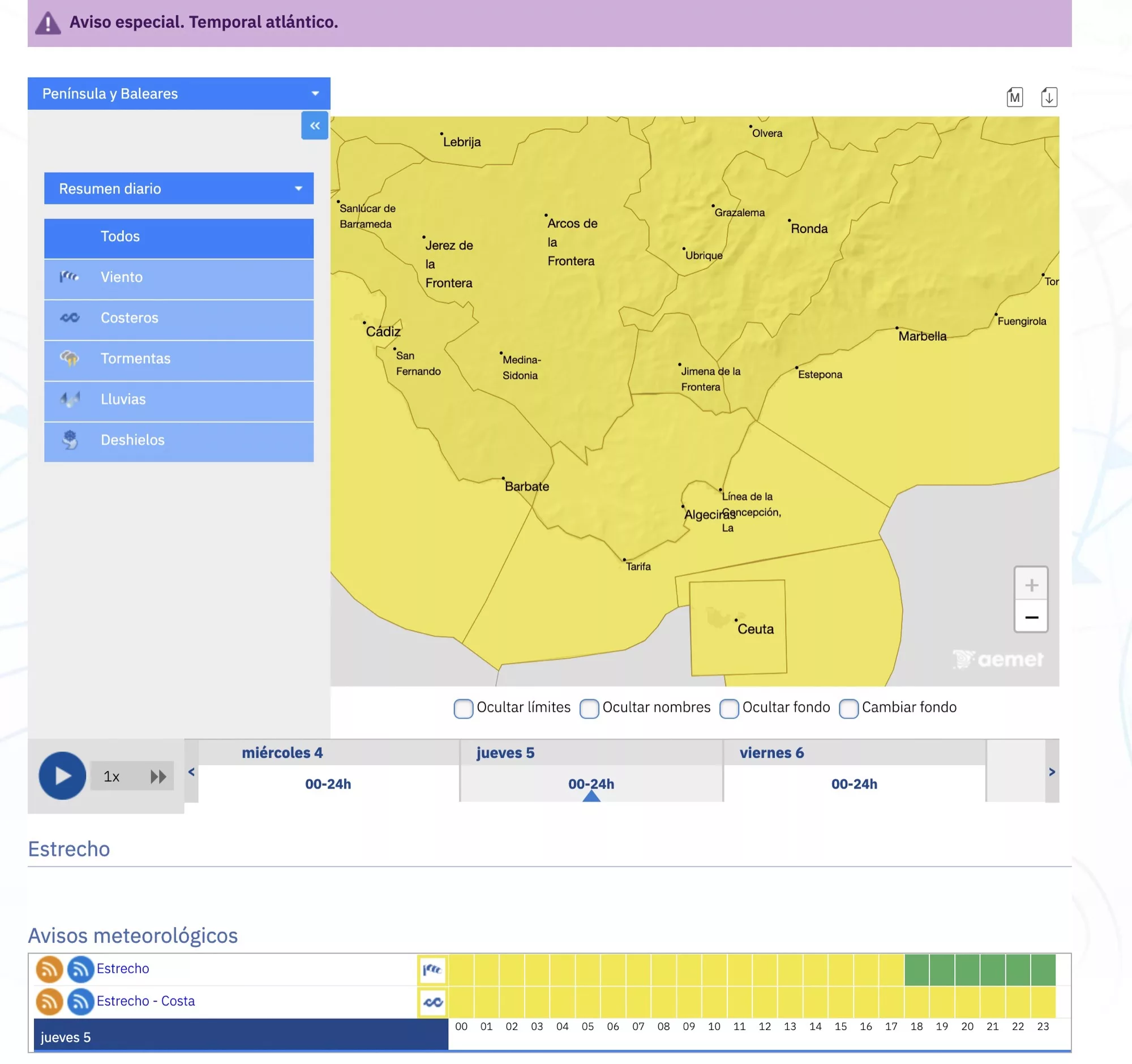The height and width of the screenshot is (1064, 1132).
Task: Enable Ocultar límites checkbox
Action: (x=463, y=708)
